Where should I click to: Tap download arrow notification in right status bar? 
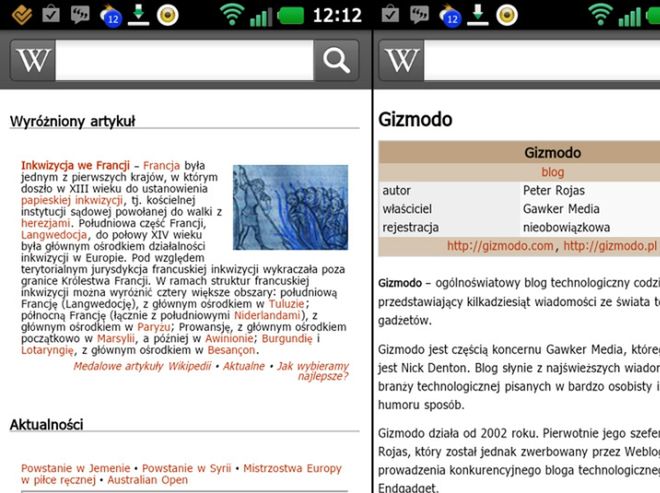[478, 15]
